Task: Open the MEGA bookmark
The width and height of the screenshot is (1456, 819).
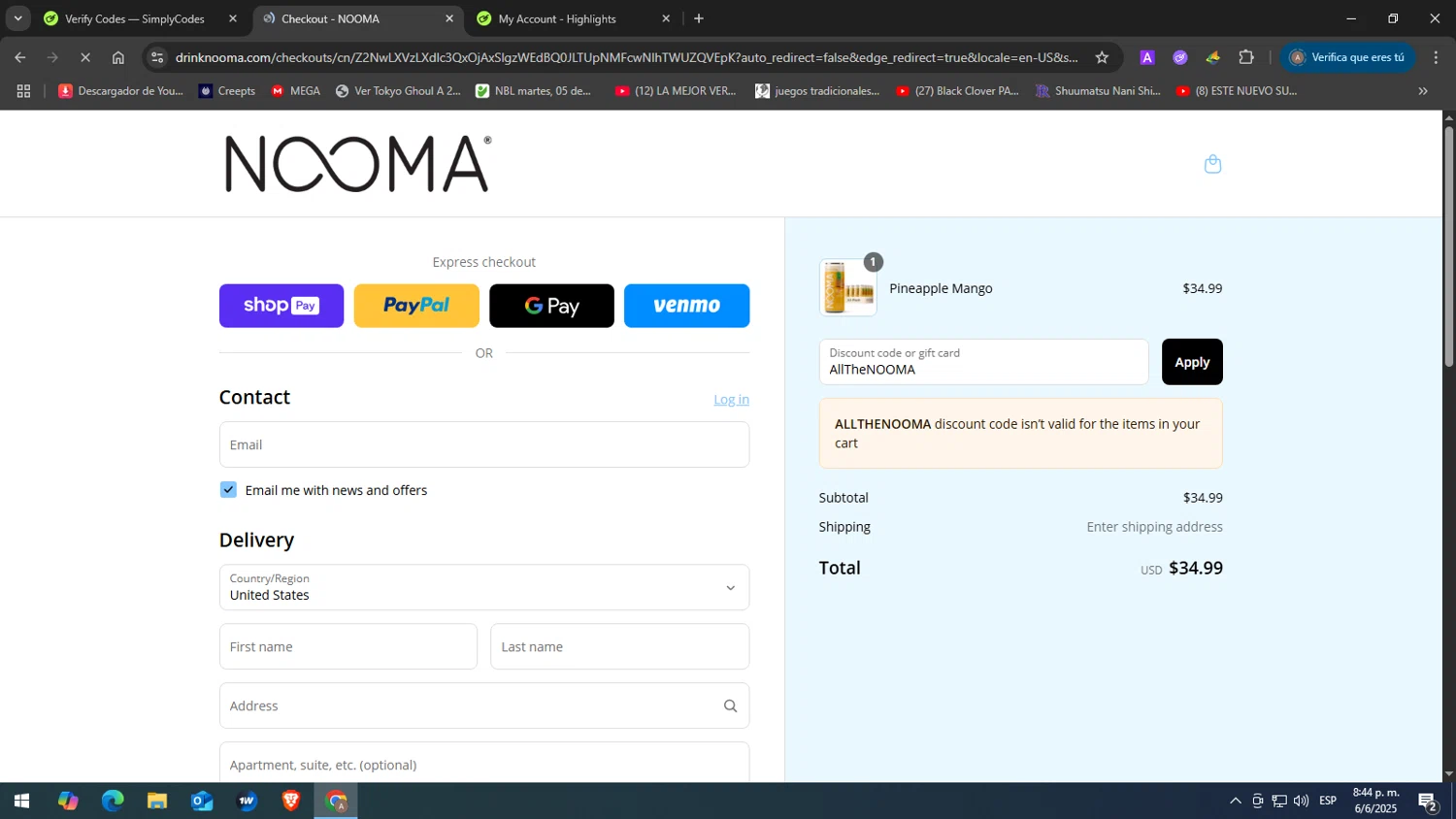Action: point(295,91)
